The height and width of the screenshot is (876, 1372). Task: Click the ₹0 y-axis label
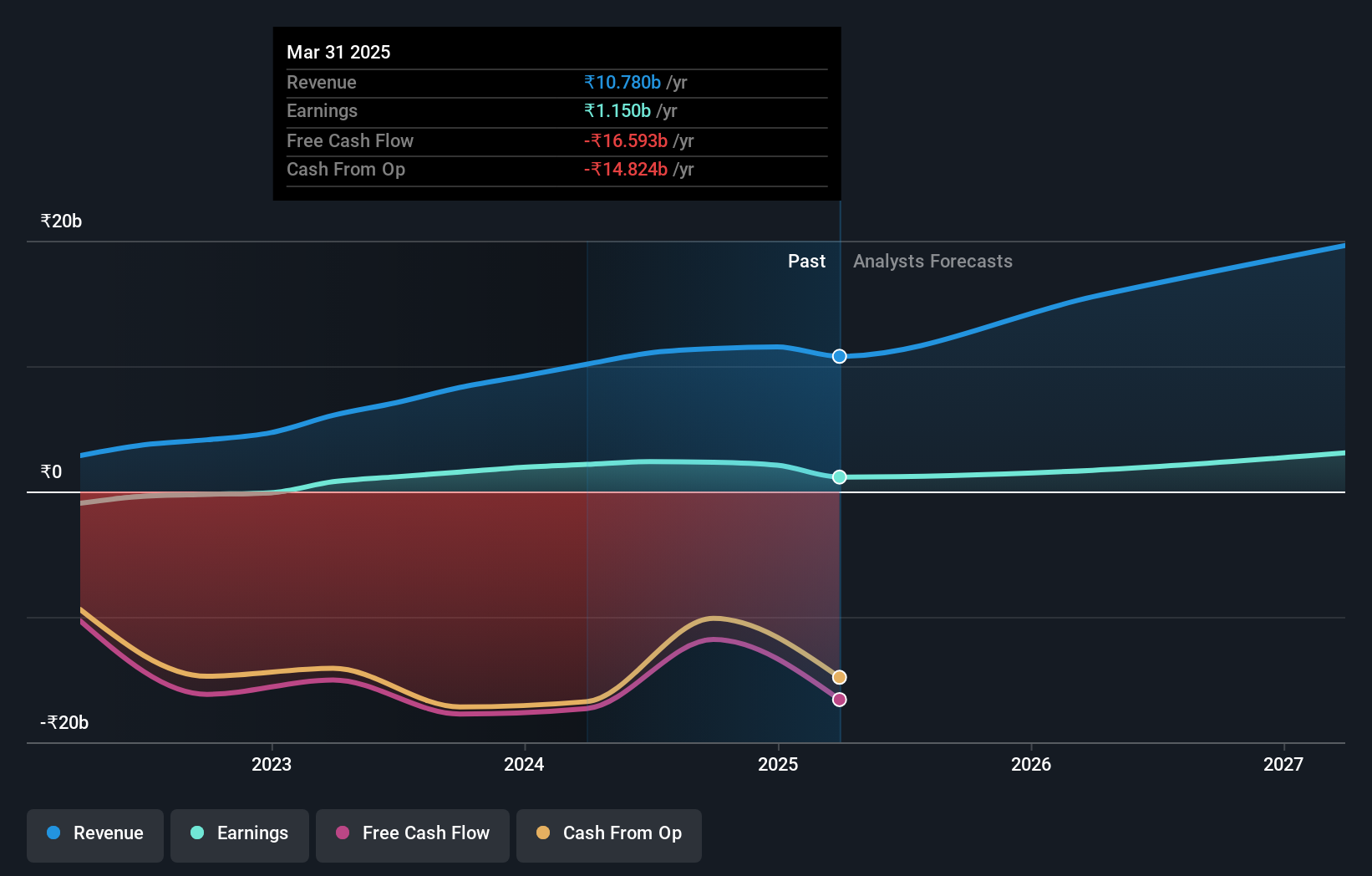[51, 472]
